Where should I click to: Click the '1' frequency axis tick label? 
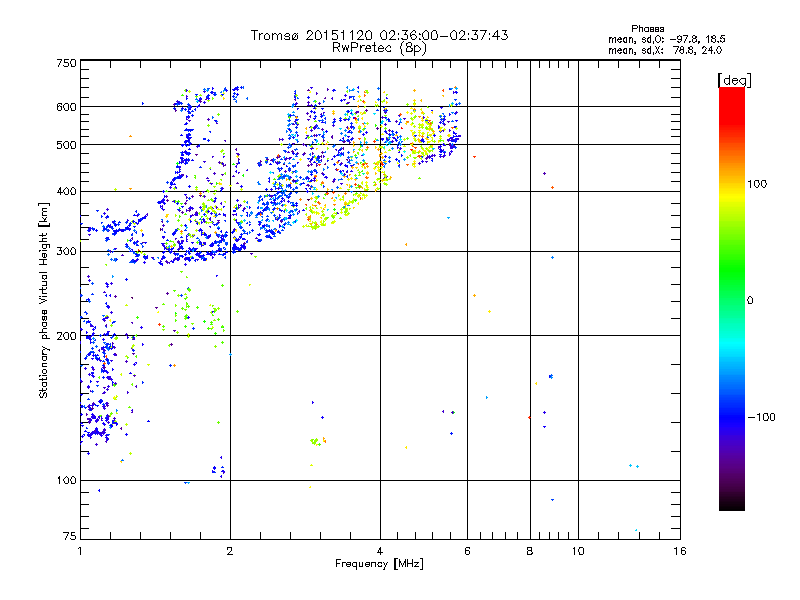click(80, 551)
